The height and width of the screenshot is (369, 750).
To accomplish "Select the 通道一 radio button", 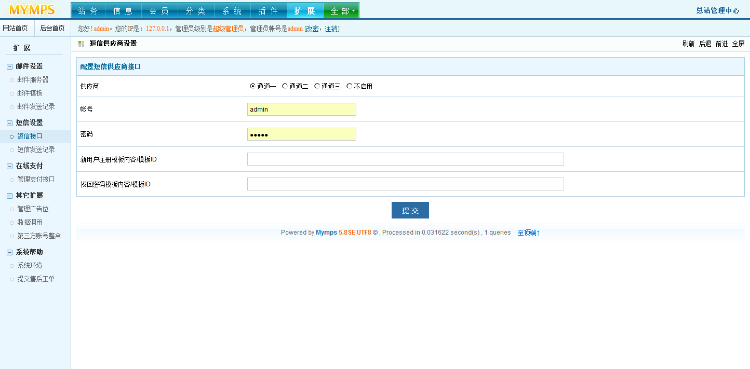I will click(x=252, y=86).
